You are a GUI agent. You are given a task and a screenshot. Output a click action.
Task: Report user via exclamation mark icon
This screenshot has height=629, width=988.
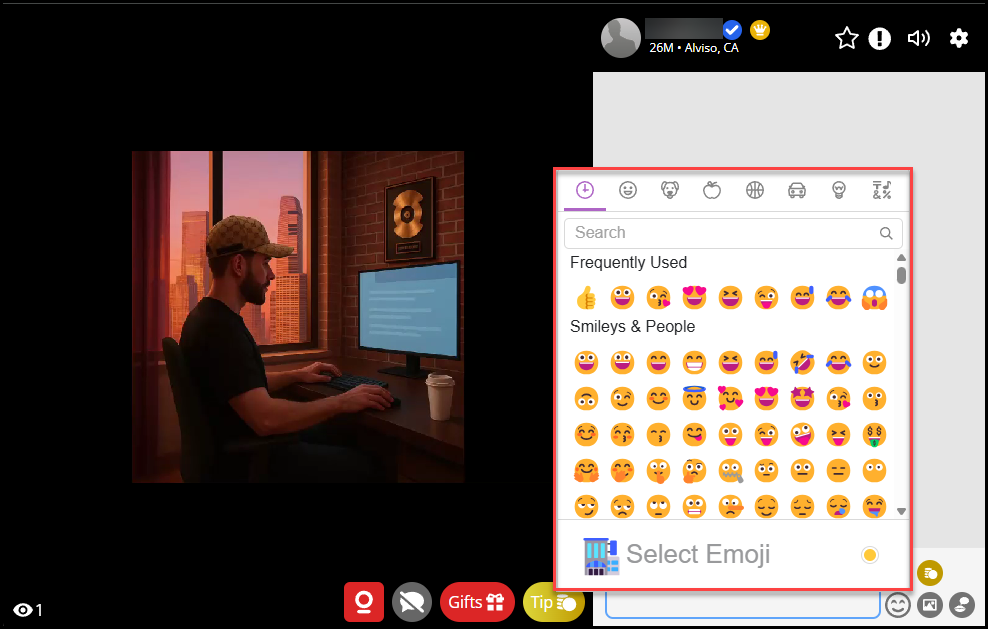[879, 38]
